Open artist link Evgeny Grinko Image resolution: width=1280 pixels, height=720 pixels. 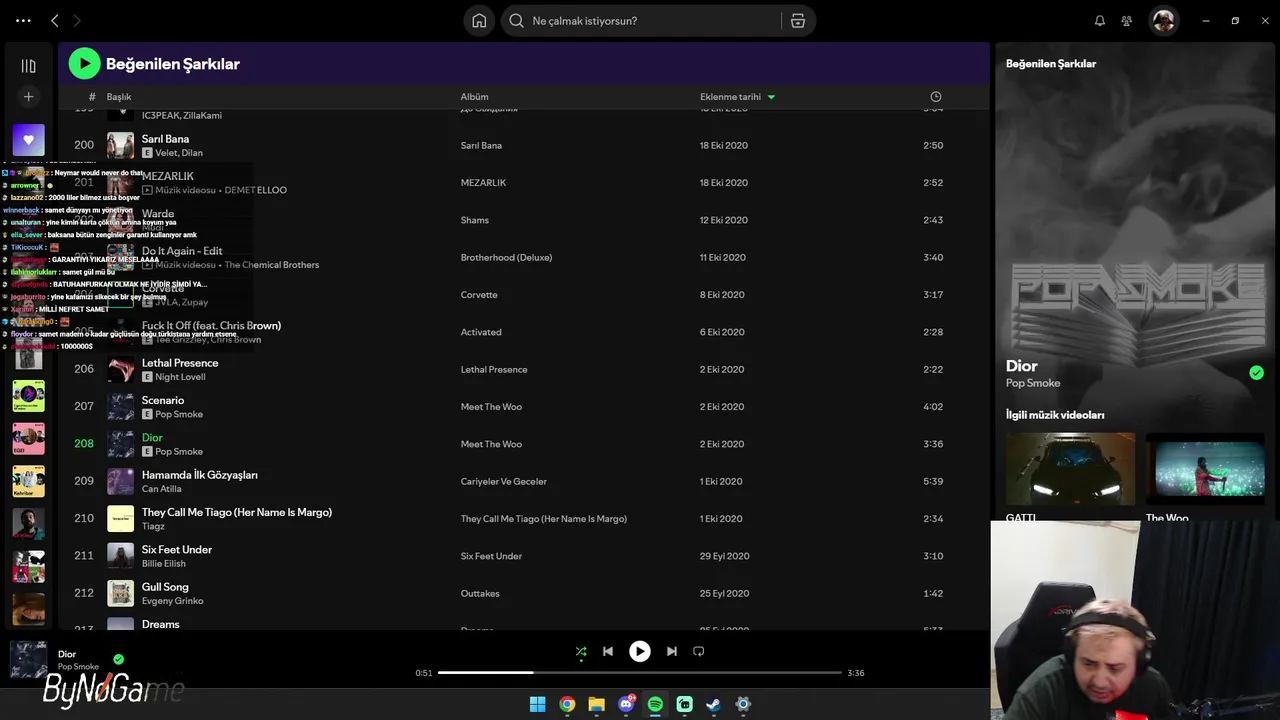[173, 601]
